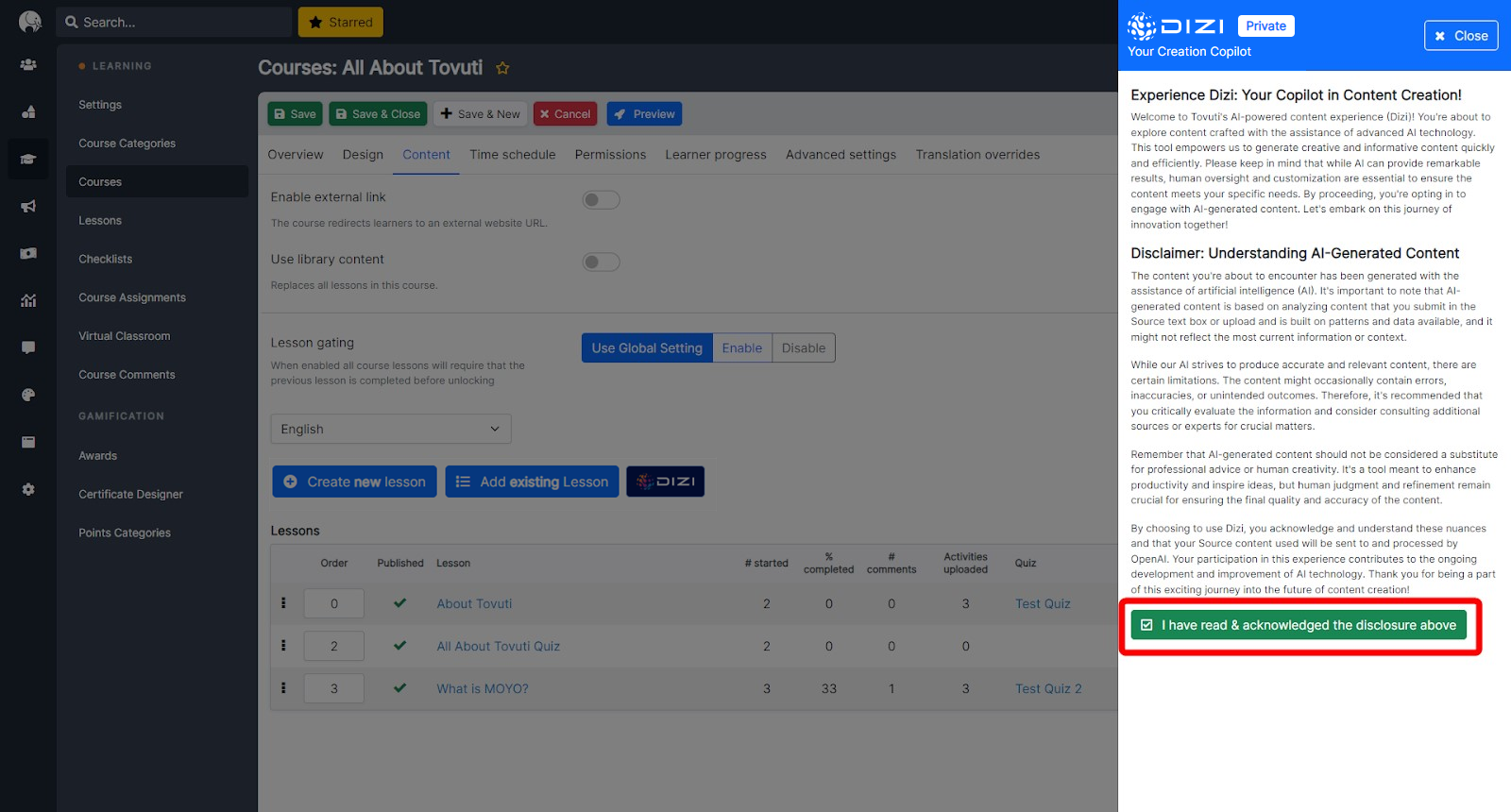Open the shapes icon in sidebar
The image size is (1511, 812).
(28, 111)
